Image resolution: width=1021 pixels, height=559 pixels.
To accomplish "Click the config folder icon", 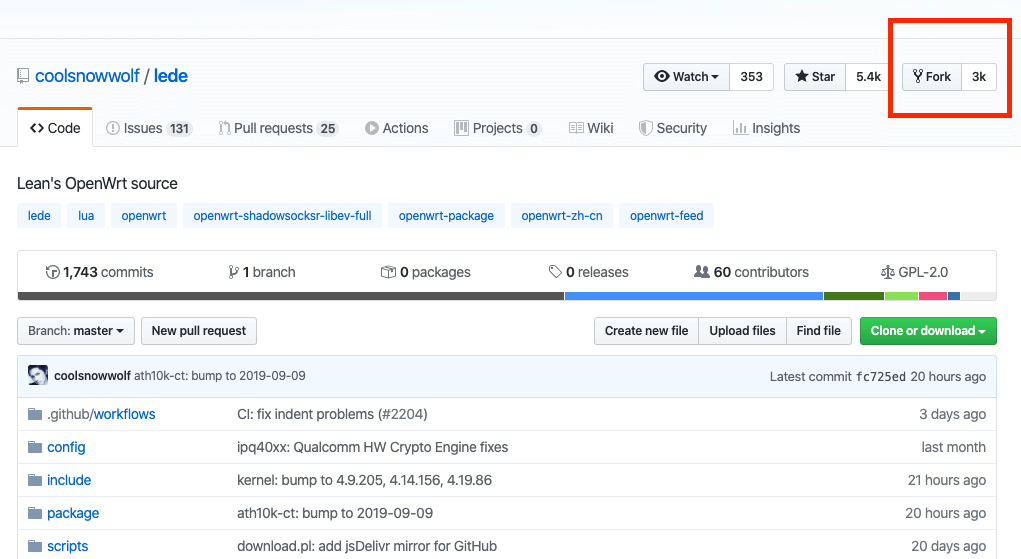I will (x=35, y=447).
